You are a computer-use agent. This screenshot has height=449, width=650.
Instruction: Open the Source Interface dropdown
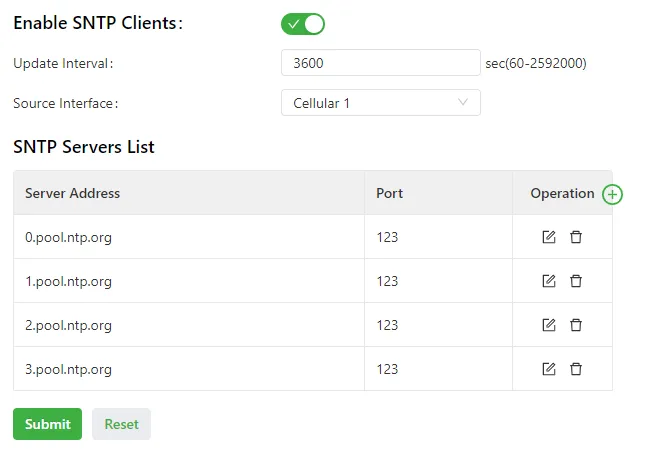tap(381, 102)
